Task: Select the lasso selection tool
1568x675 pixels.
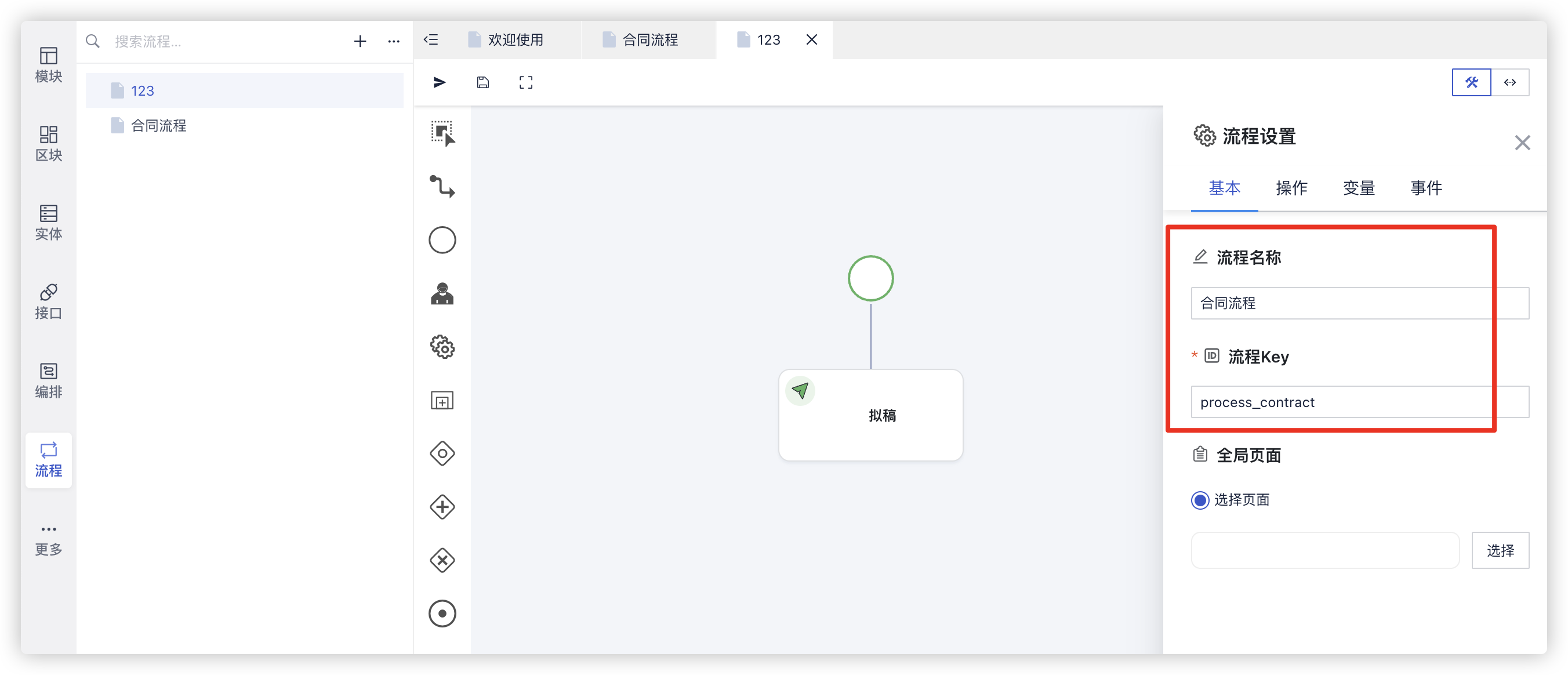Action: point(442,133)
